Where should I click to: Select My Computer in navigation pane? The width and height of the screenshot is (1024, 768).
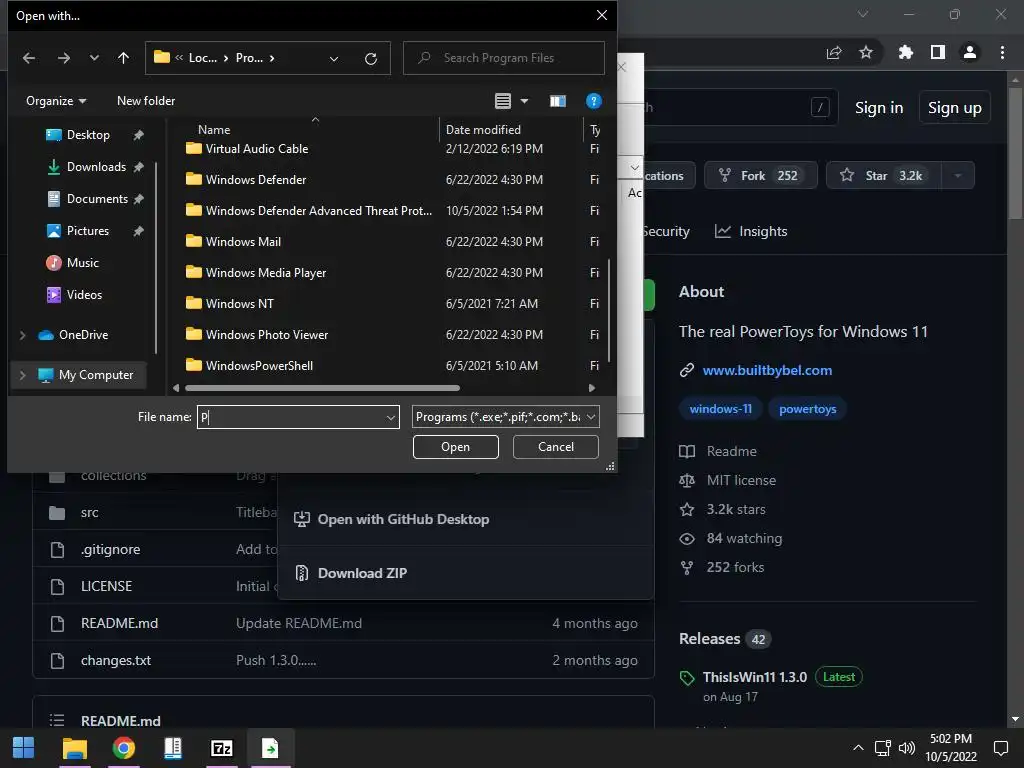click(95, 375)
